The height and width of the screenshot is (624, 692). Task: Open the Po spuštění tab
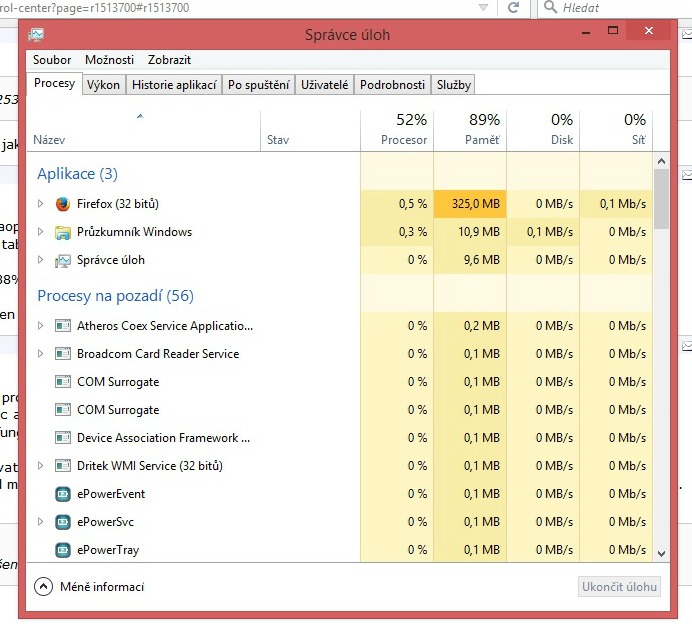pyautogui.click(x=259, y=85)
